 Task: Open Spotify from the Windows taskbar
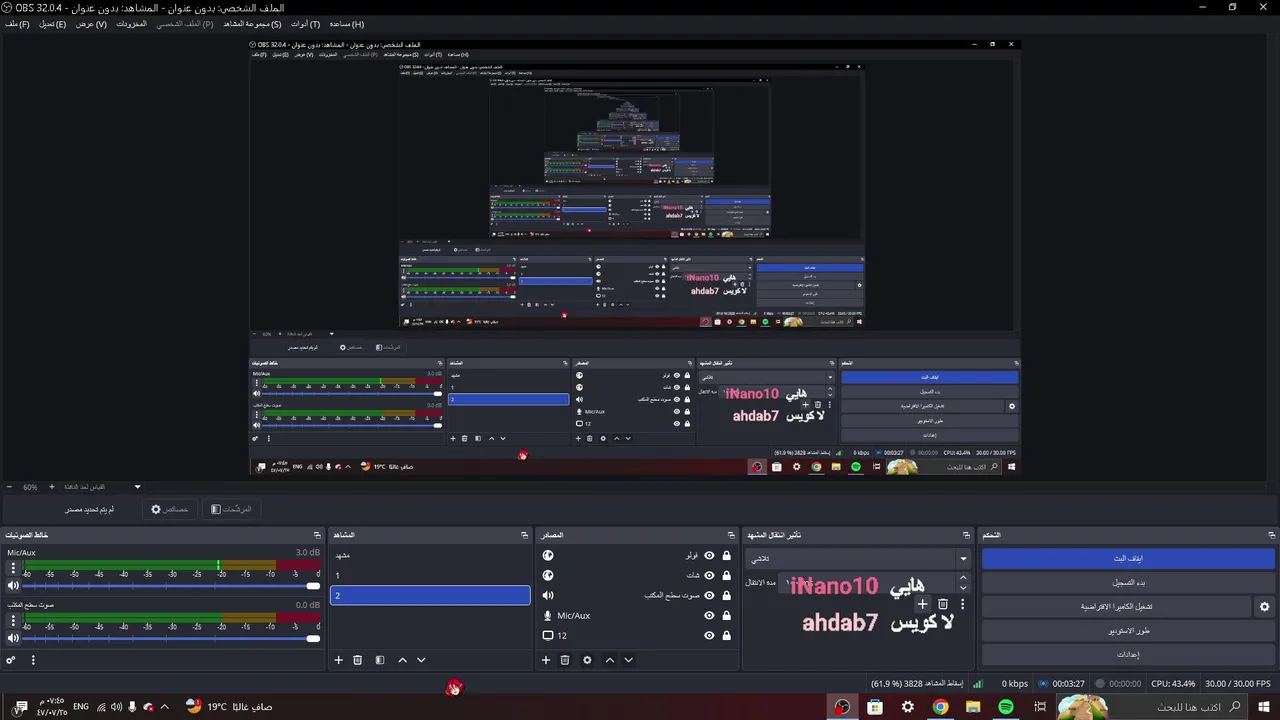1006,707
